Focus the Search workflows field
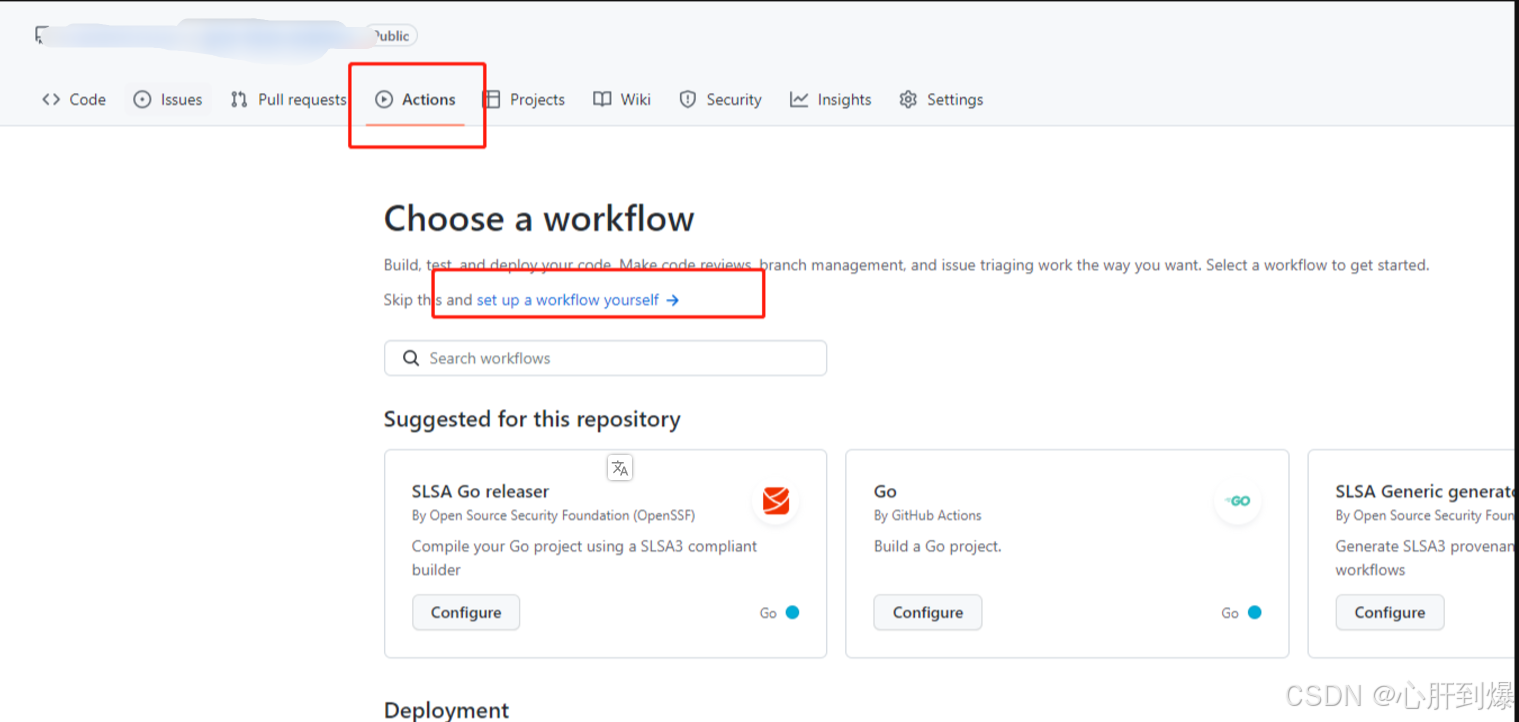The width and height of the screenshot is (1519, 722). (605, 358)
